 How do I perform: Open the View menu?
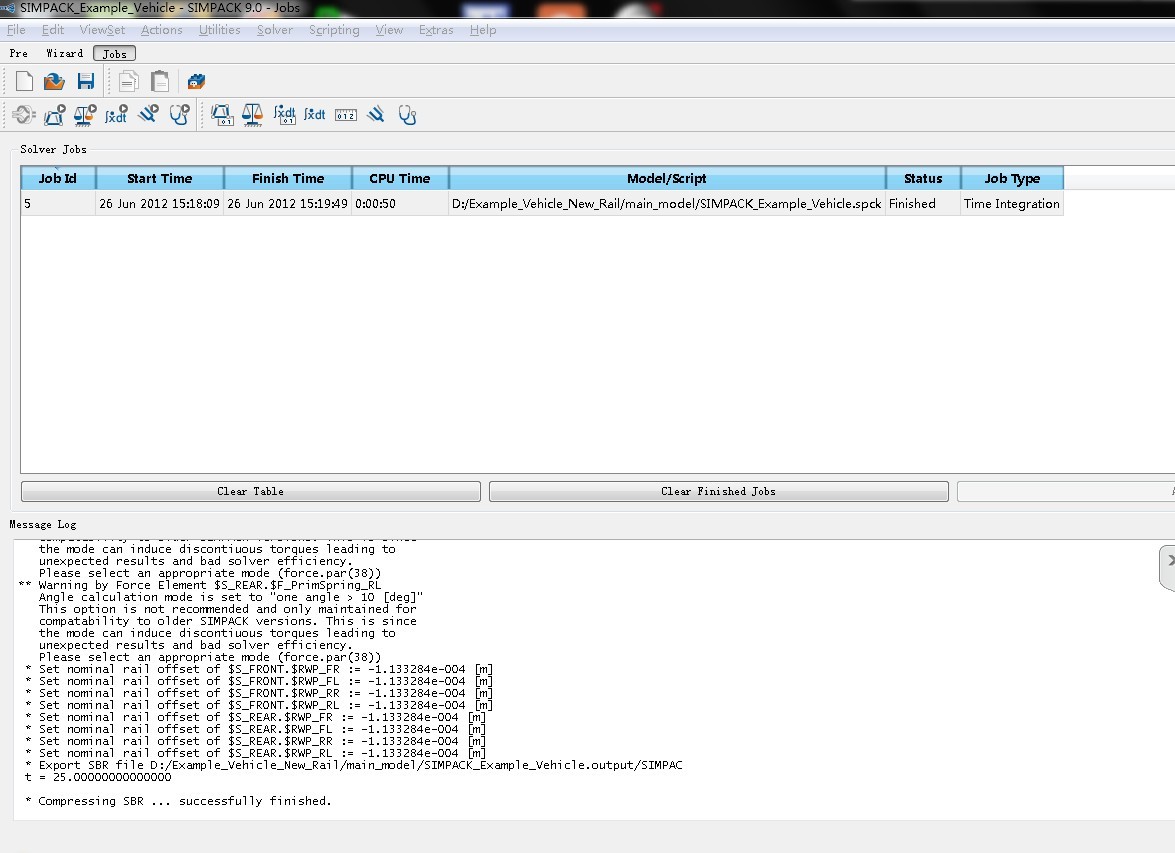389,30
